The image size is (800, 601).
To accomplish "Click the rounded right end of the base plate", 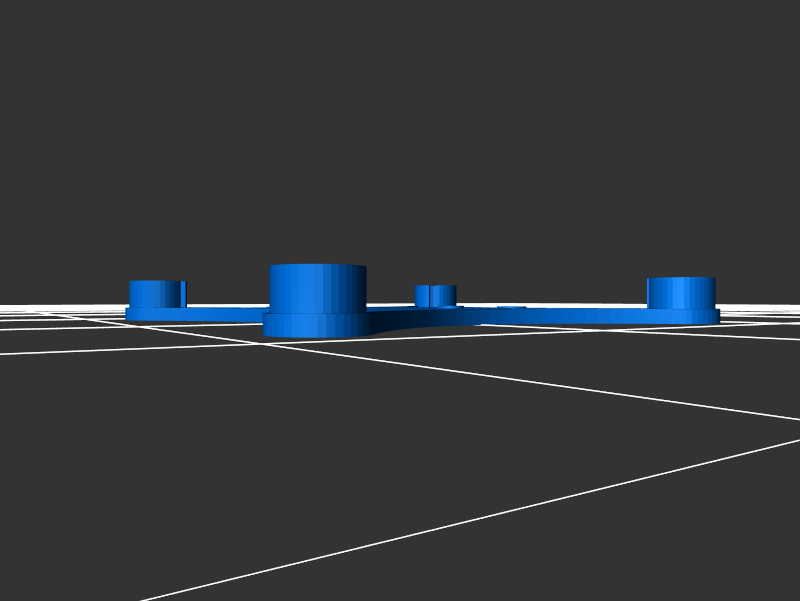I will (712, 316).
